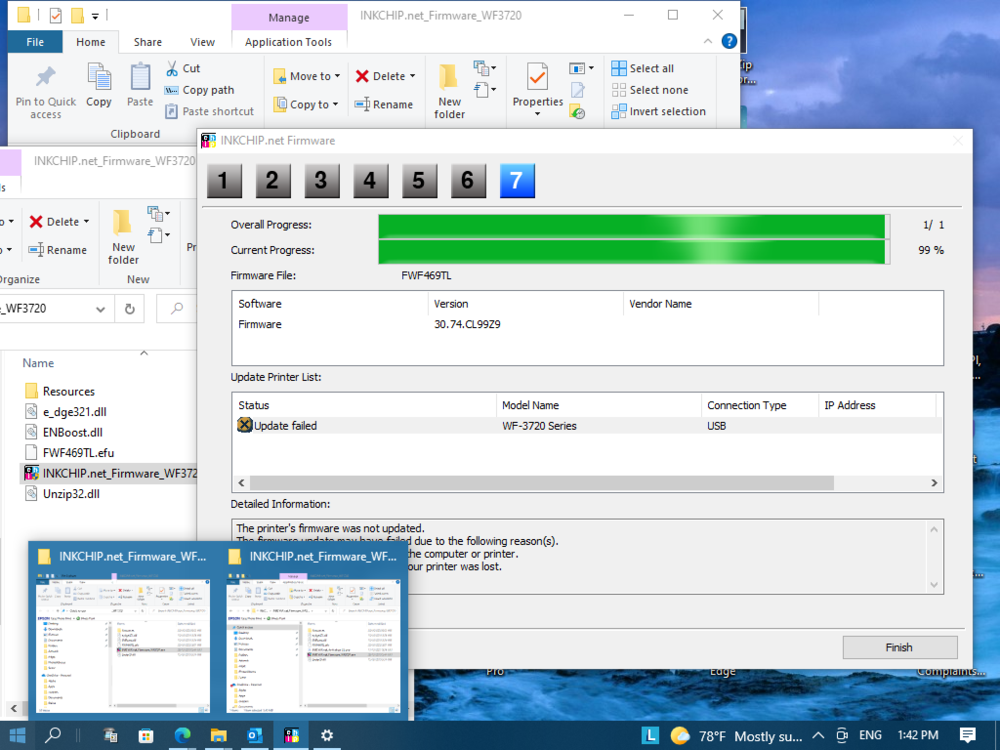Select step 7 in the firmware wizard

tap(515, 180)
